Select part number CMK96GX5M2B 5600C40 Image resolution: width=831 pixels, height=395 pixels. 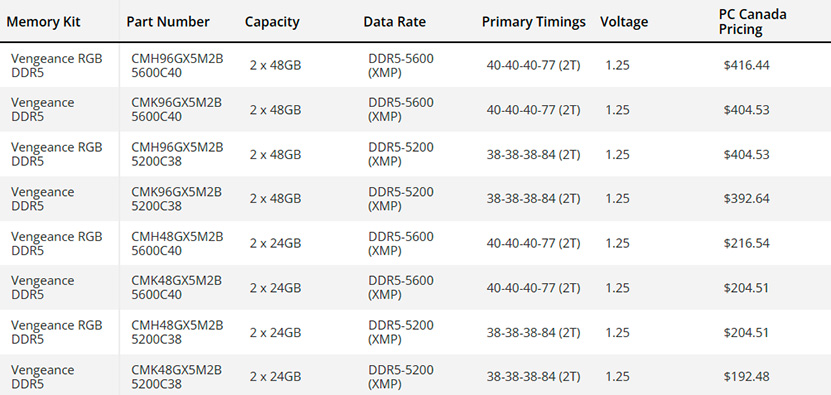176,110
